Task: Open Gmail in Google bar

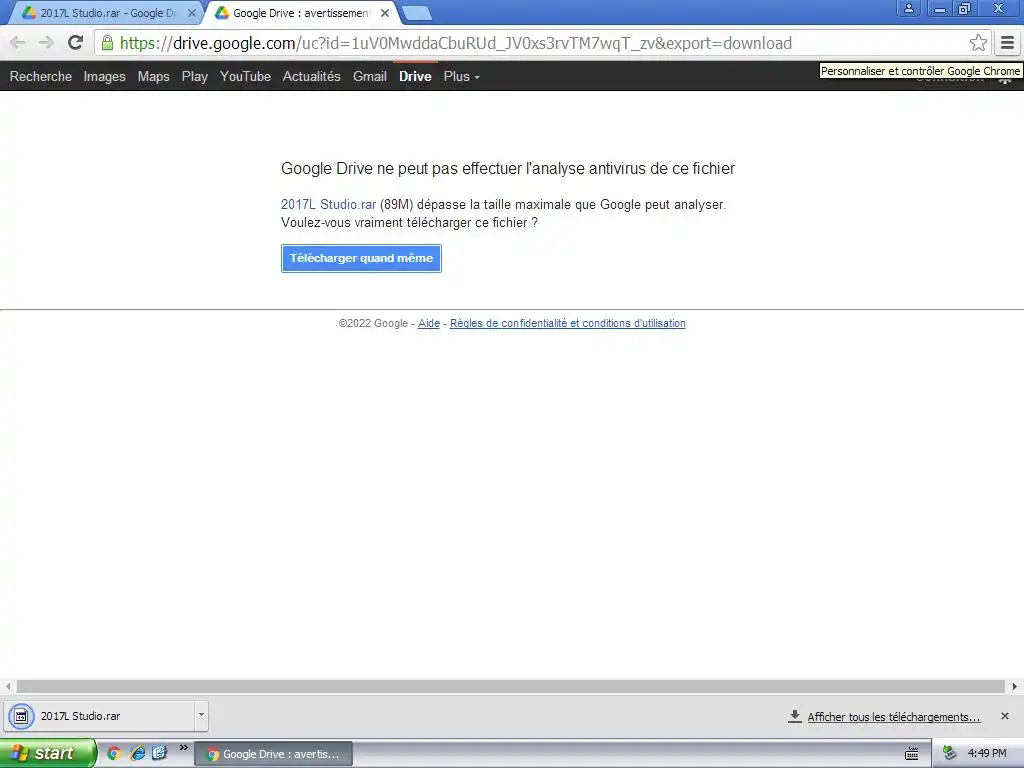Action: click(x=370, y=76)
